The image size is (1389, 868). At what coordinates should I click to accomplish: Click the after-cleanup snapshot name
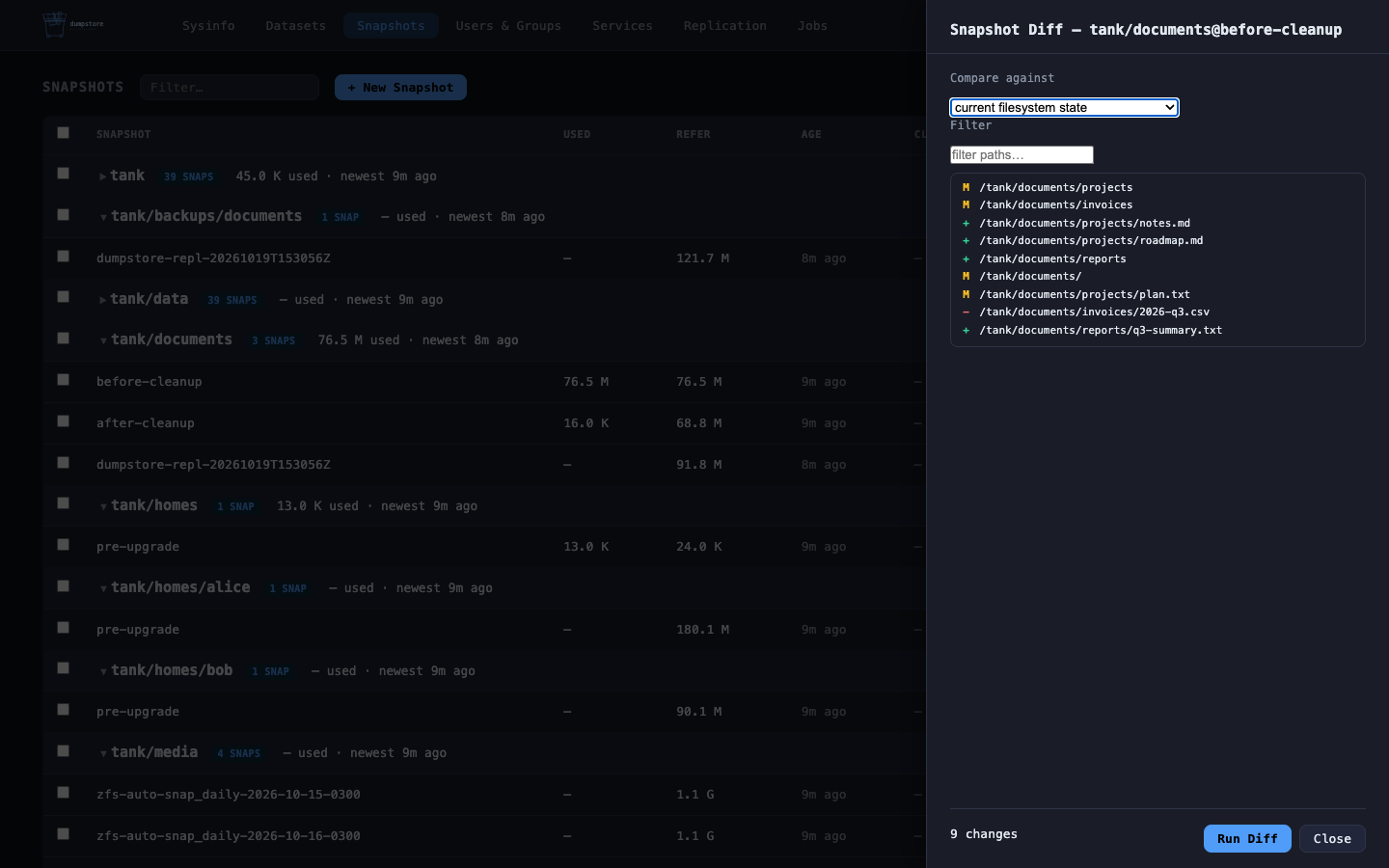click(x=146, y=423)
